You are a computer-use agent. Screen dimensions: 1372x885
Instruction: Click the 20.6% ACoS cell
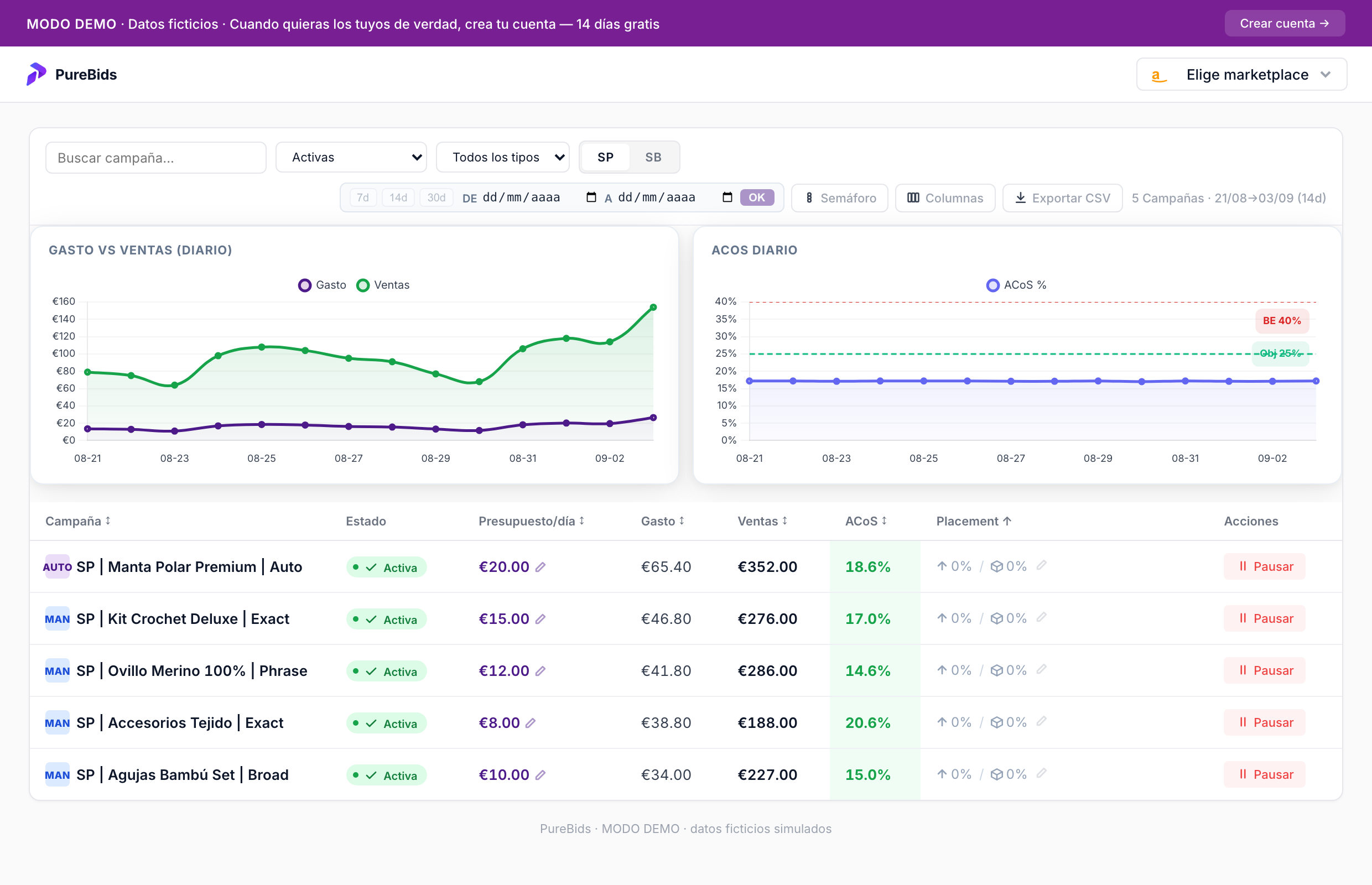[874, 723]
